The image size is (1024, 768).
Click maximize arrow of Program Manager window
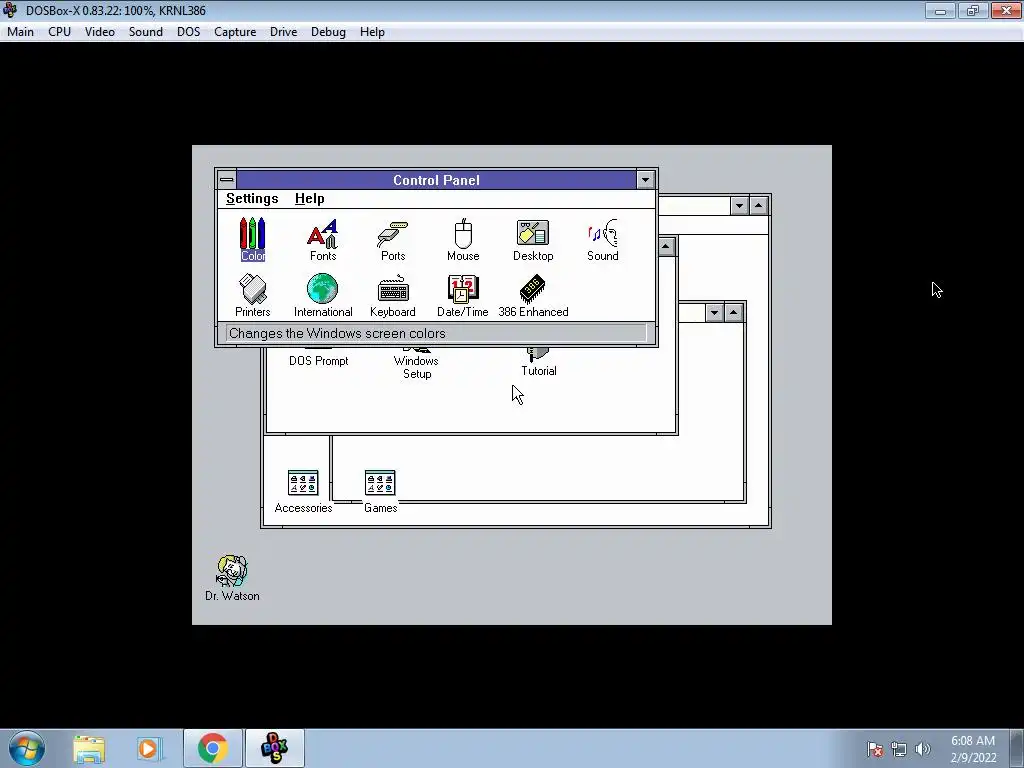[758, 206]
